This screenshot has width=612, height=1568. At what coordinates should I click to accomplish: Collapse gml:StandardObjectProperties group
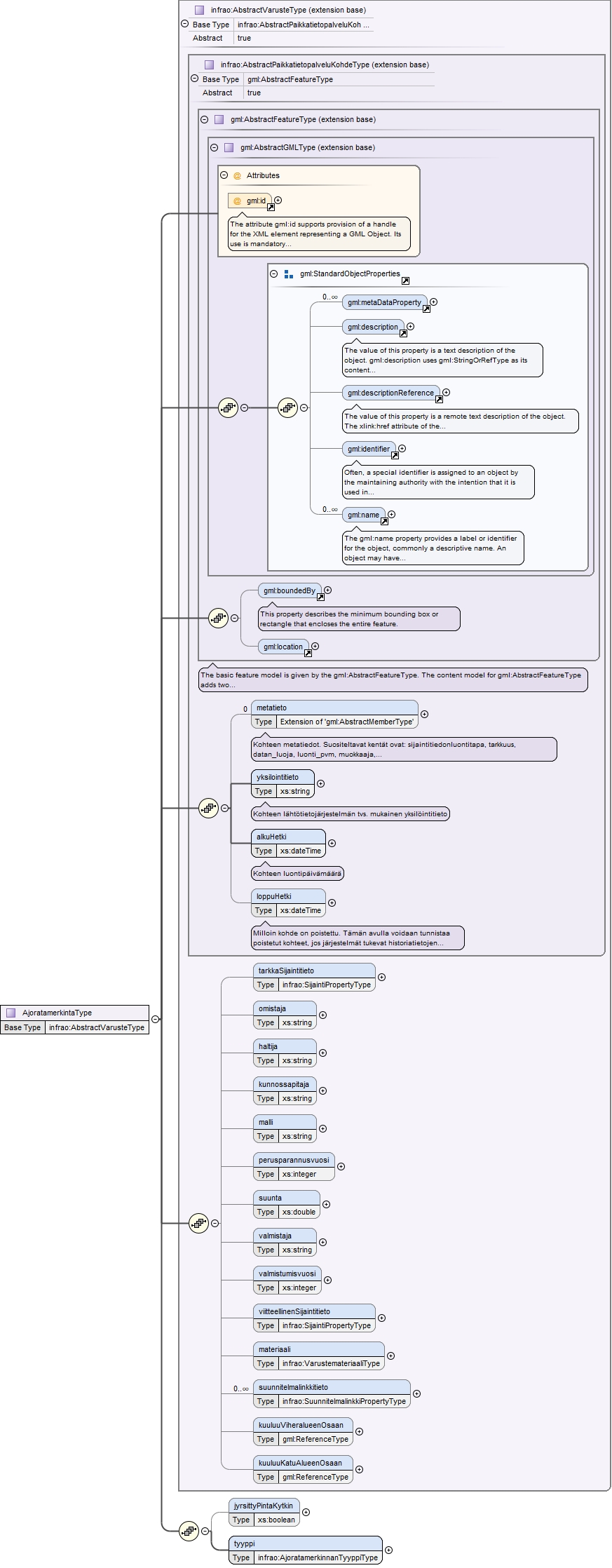[x=274, y=274]
